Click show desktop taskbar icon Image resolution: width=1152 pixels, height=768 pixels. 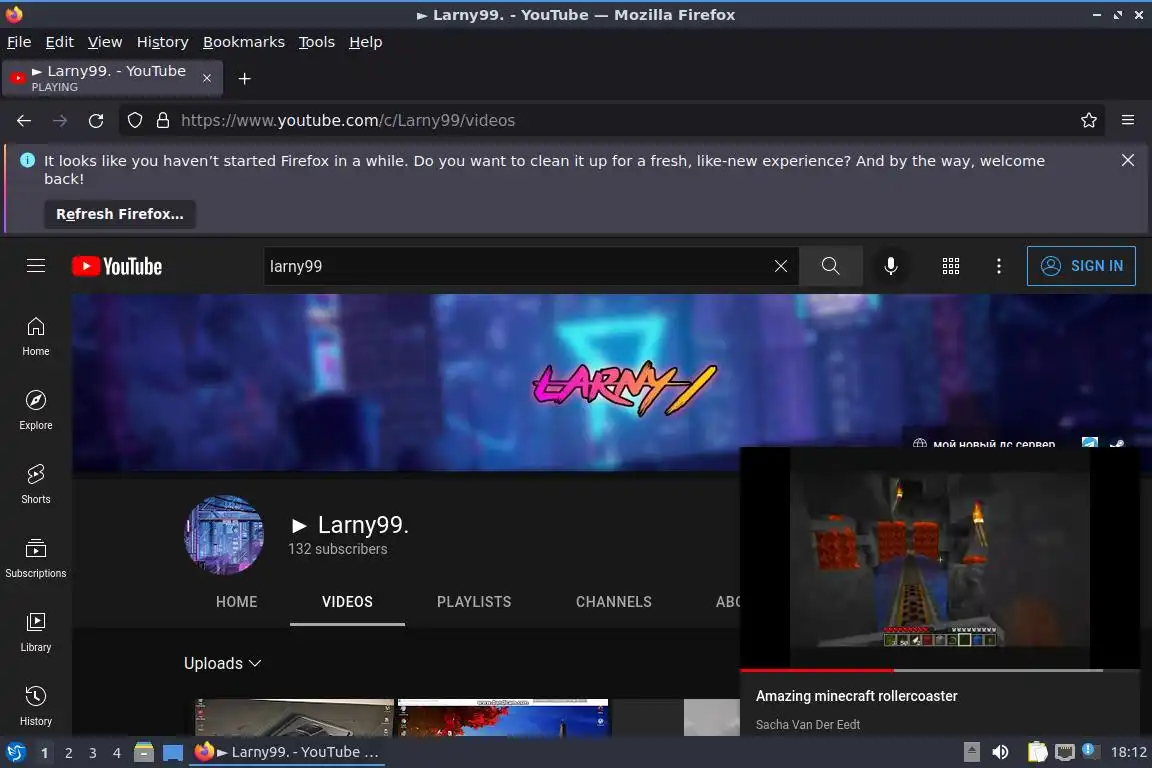tap(173, 753)
